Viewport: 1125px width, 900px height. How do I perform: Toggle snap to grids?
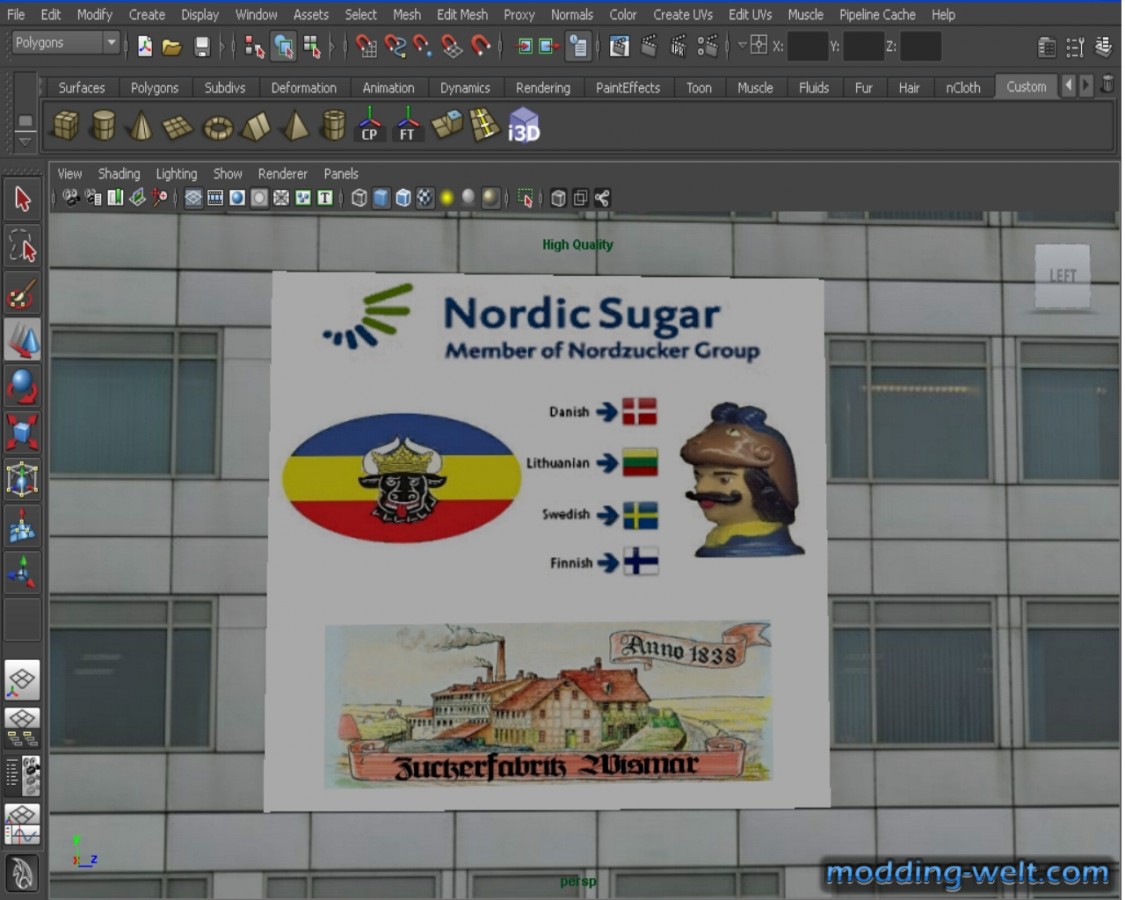click(367, 47)
